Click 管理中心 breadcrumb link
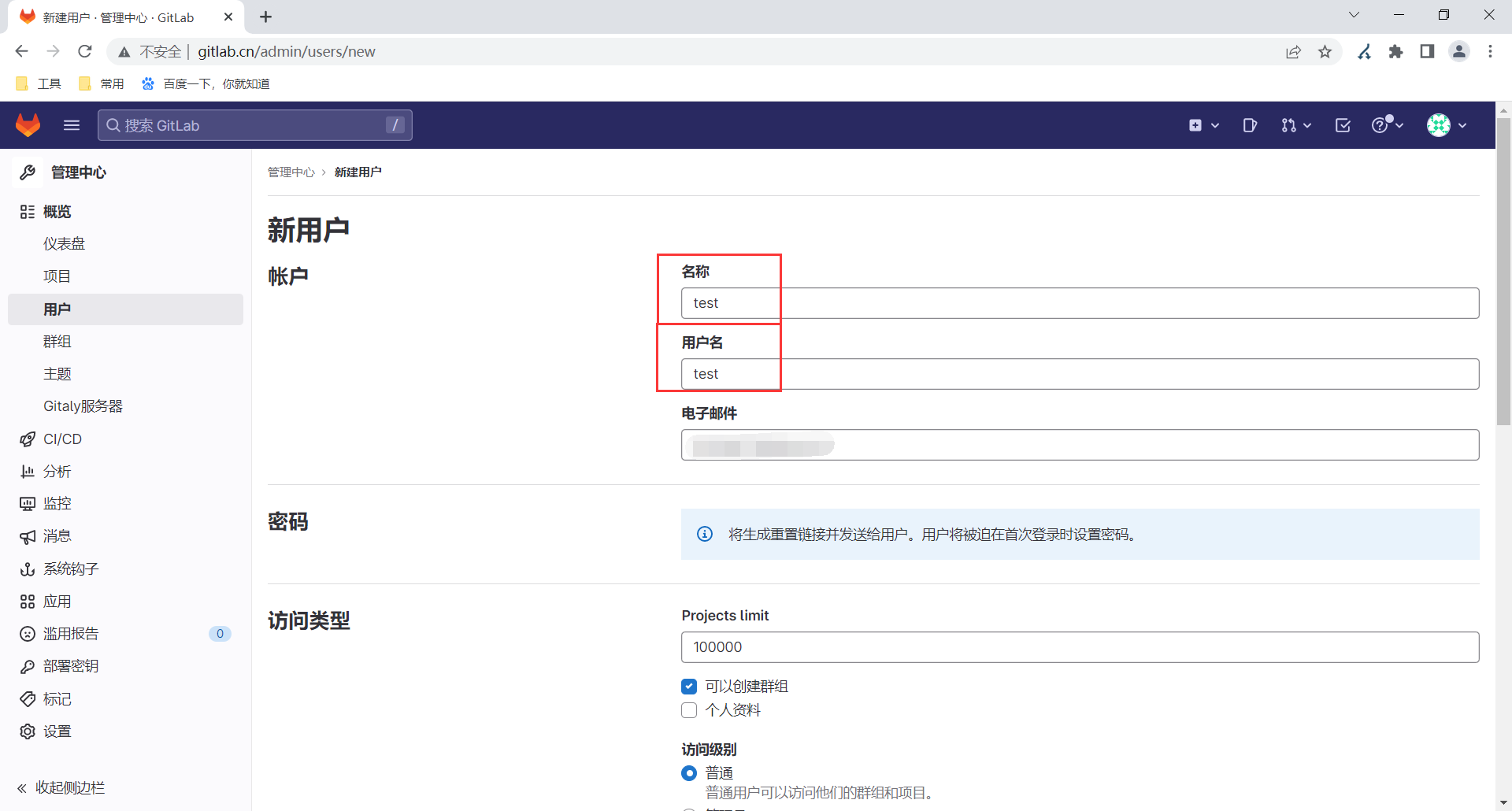The height and width of the screenshot is (811, 1512). 291,172
